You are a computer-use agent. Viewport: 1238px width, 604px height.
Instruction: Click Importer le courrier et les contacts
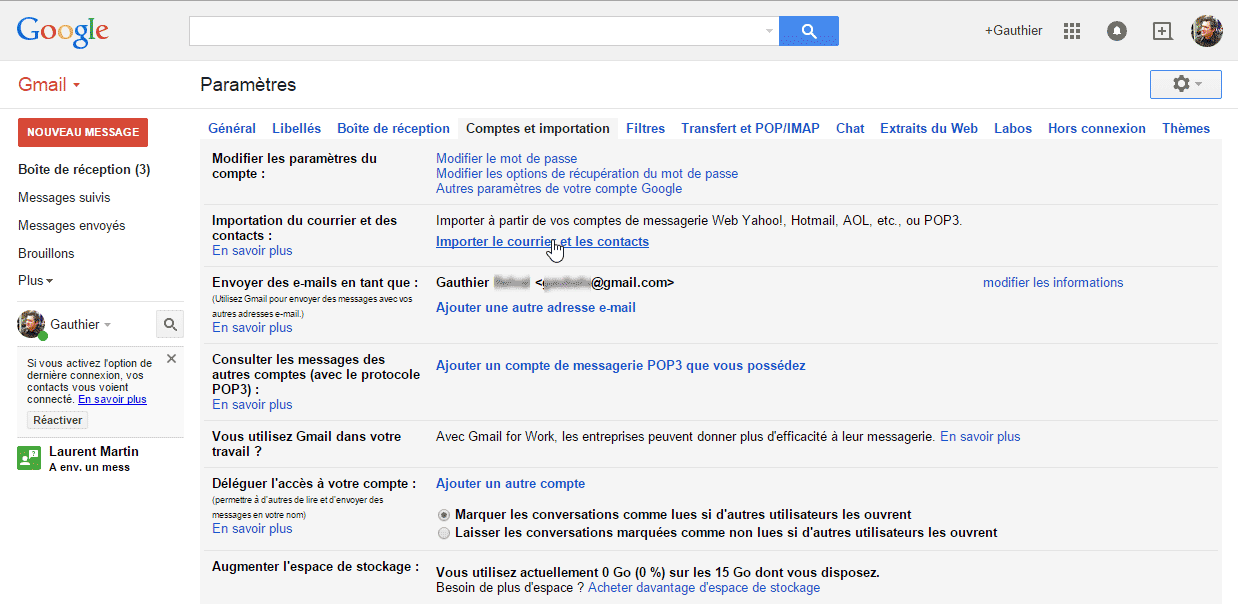coord(542,241)
